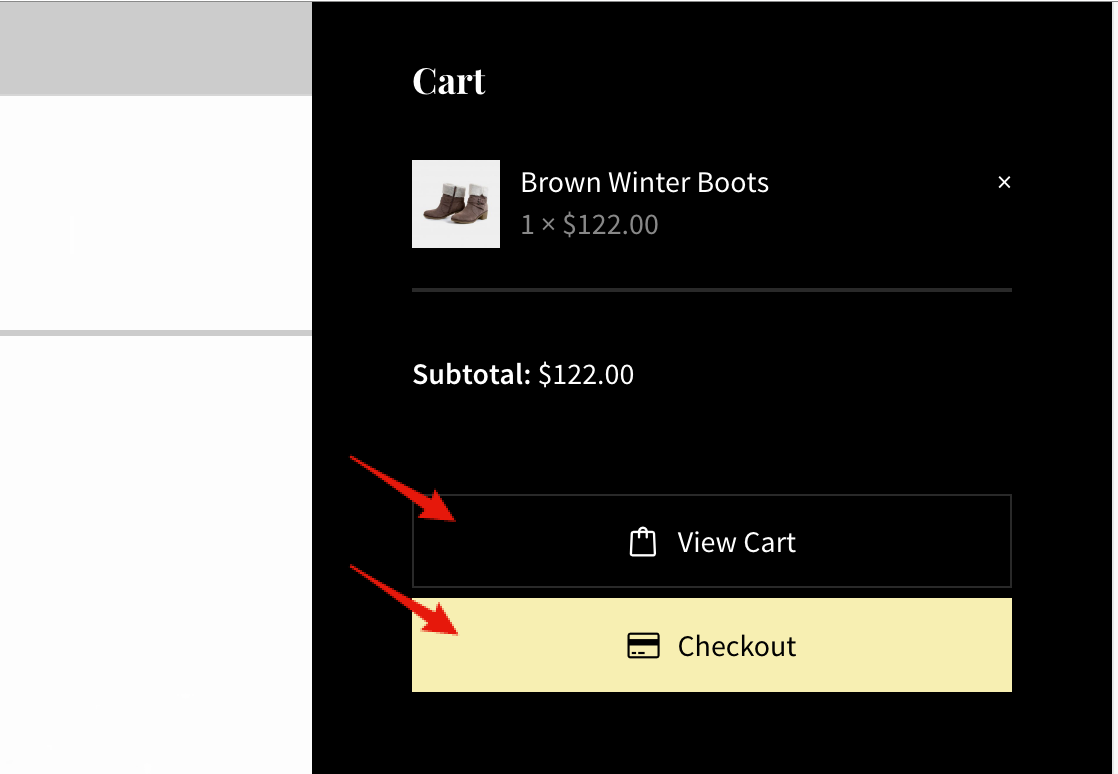1118x774 pixels.
Task: Click the "1 × $122.00" quantity price line
Action: pyautogui.click(x=589, y=224)
